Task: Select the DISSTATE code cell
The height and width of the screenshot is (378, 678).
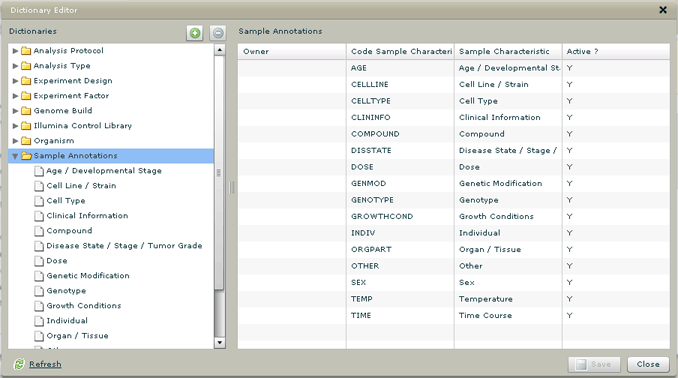Action: coord(400,151)
